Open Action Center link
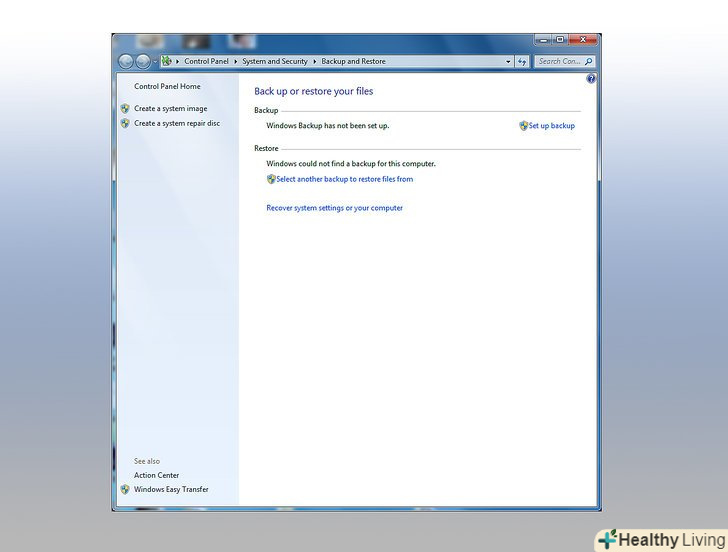 point(156,475)
